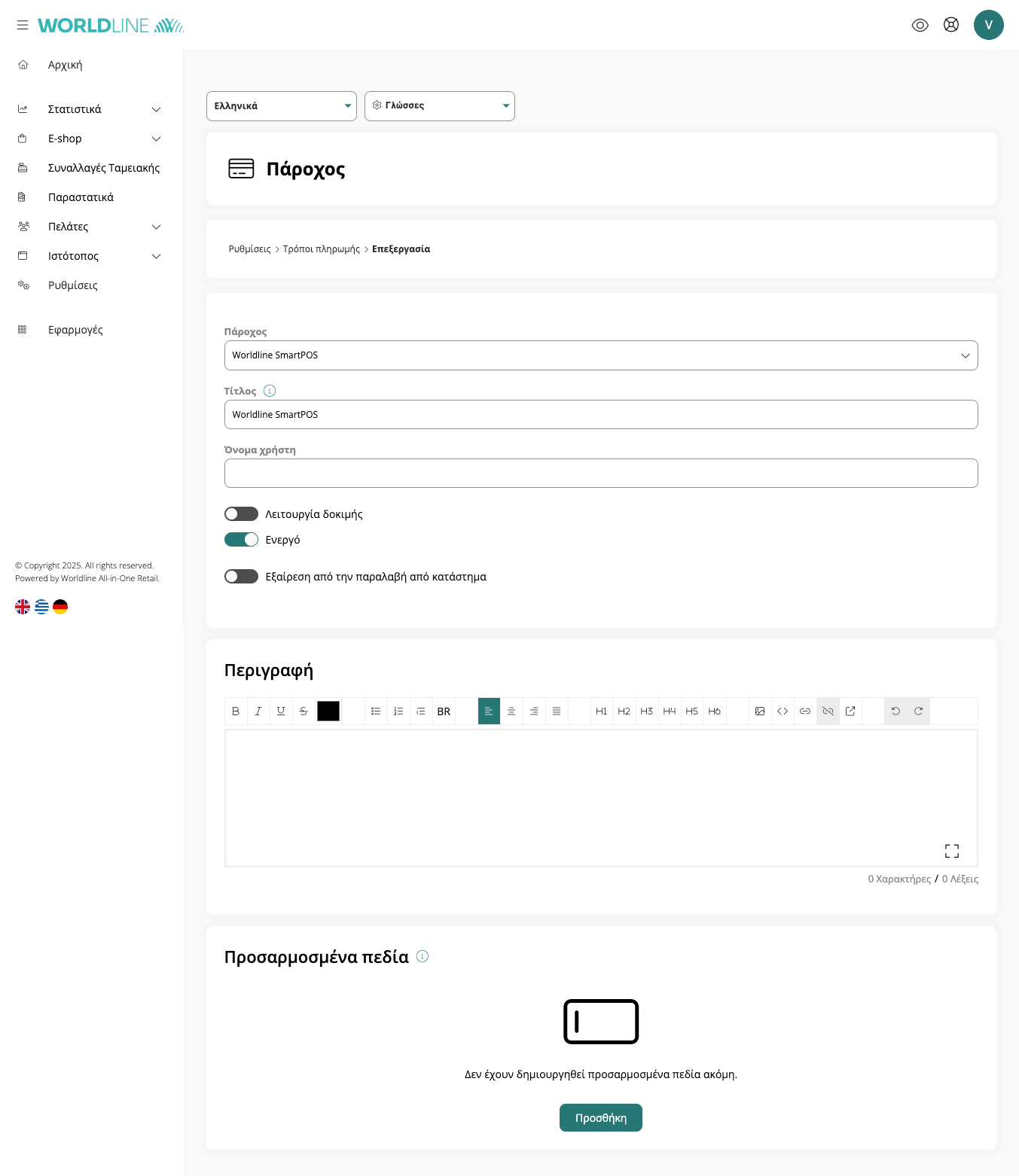
Task: Open the black text color swatch
Action: pyautogui.click(x=328, y=711)
